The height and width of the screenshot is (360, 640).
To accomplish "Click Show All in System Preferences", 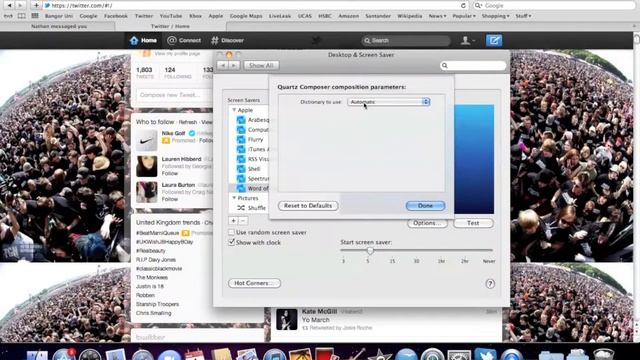I will pos(261,65).
